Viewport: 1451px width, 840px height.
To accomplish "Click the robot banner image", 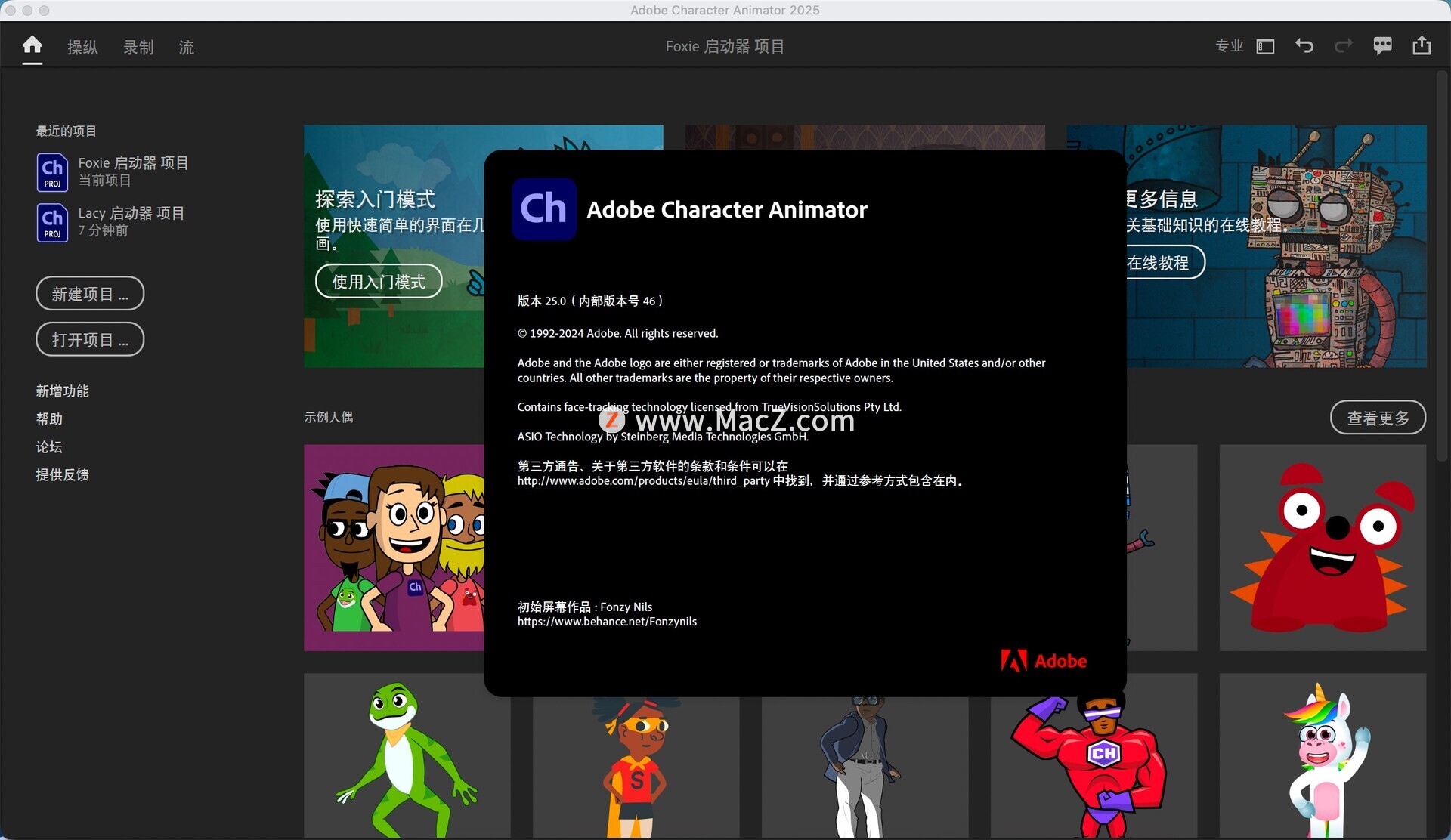I will point(1277,246).
